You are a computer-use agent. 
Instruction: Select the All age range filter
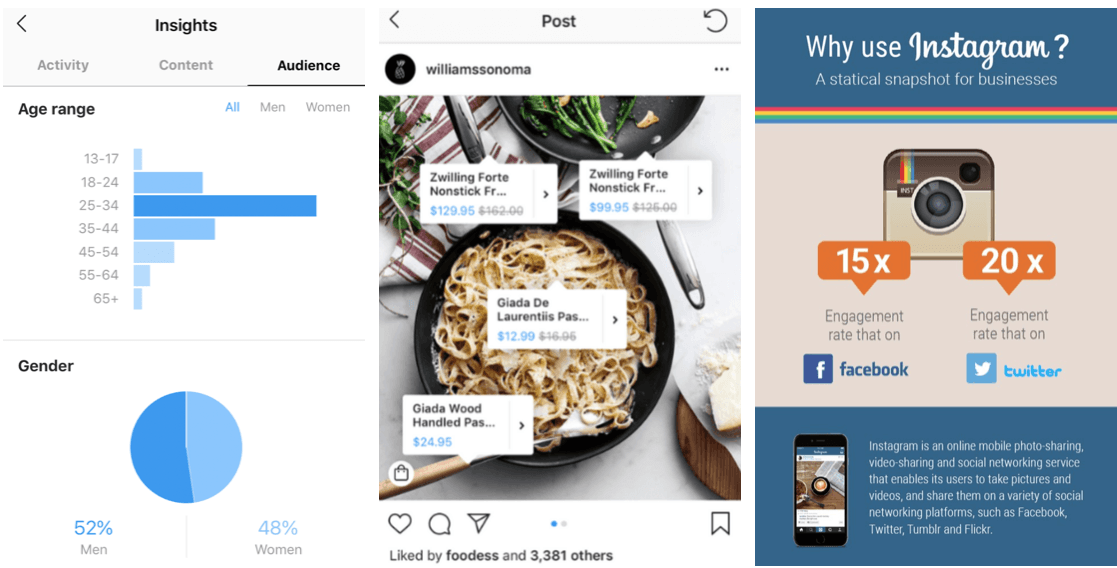pos(232,107)
